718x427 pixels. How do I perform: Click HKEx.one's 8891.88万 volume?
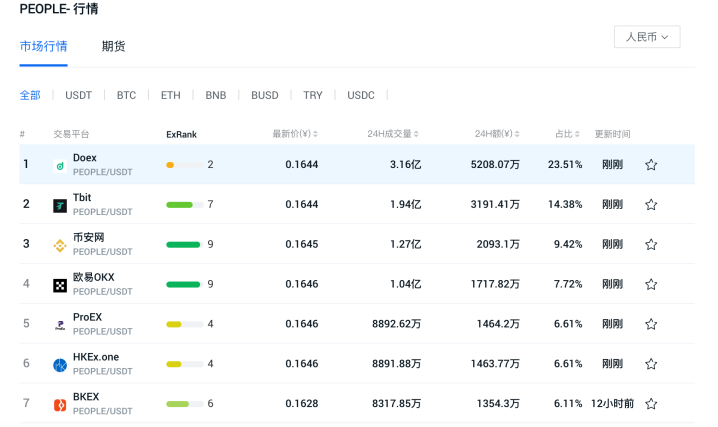(x=397, y=364)
